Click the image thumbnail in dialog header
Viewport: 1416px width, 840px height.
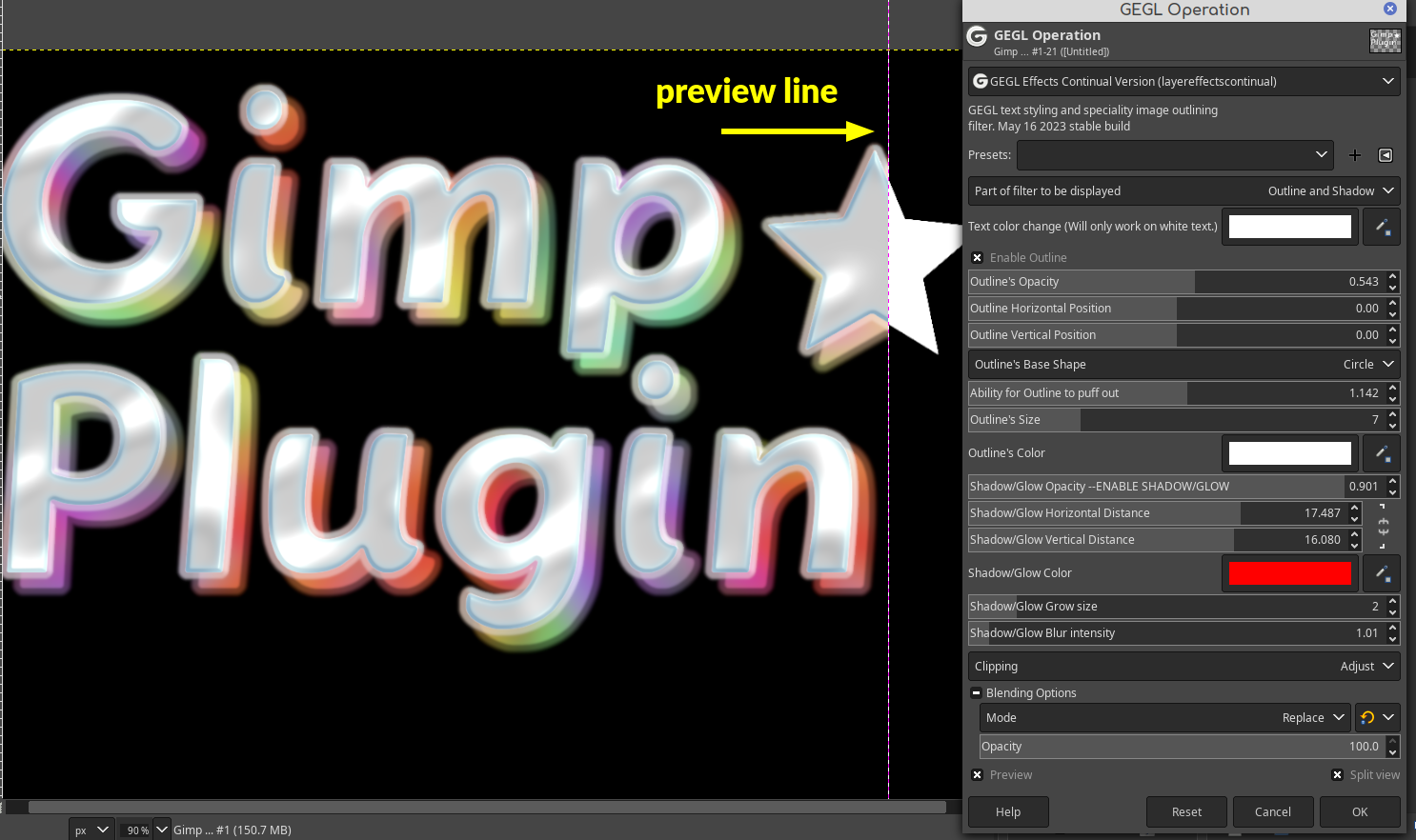click(1385, 40)
